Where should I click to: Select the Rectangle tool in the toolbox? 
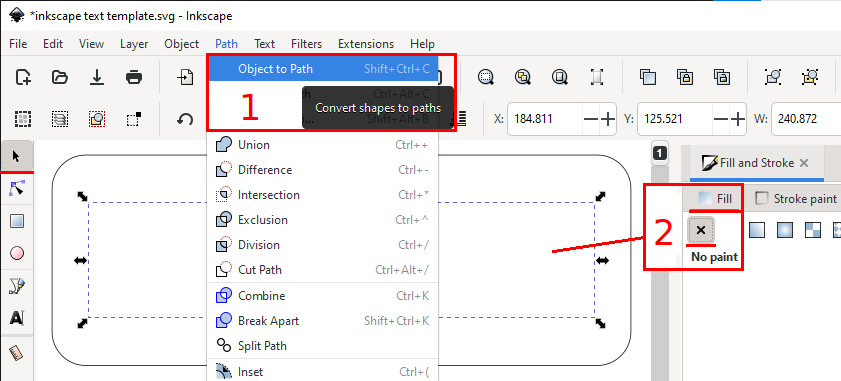pos(17,221)
